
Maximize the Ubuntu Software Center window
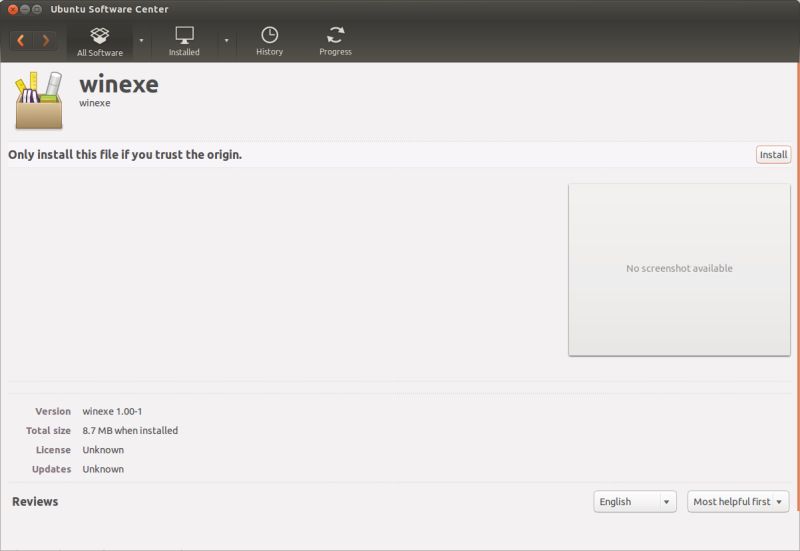pyautogui.click(x=37, y=9)
